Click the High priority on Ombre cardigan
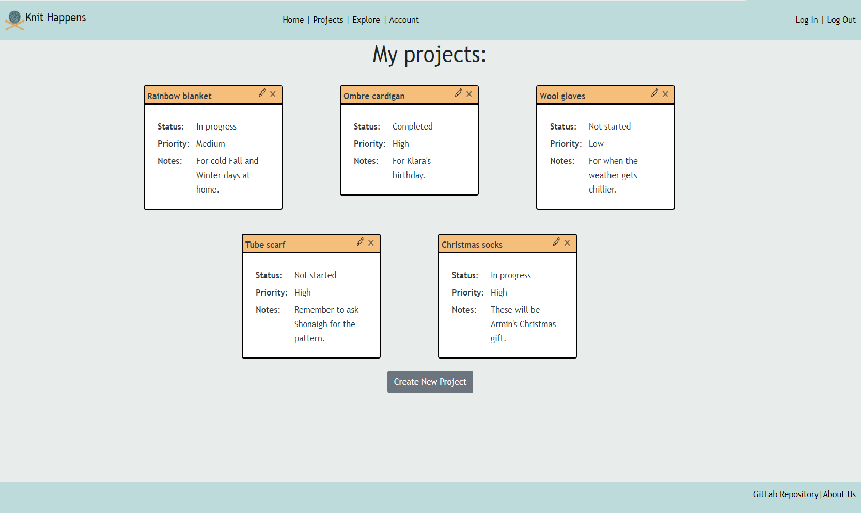Viewport: 861px width, 513px height. (401, 143)
